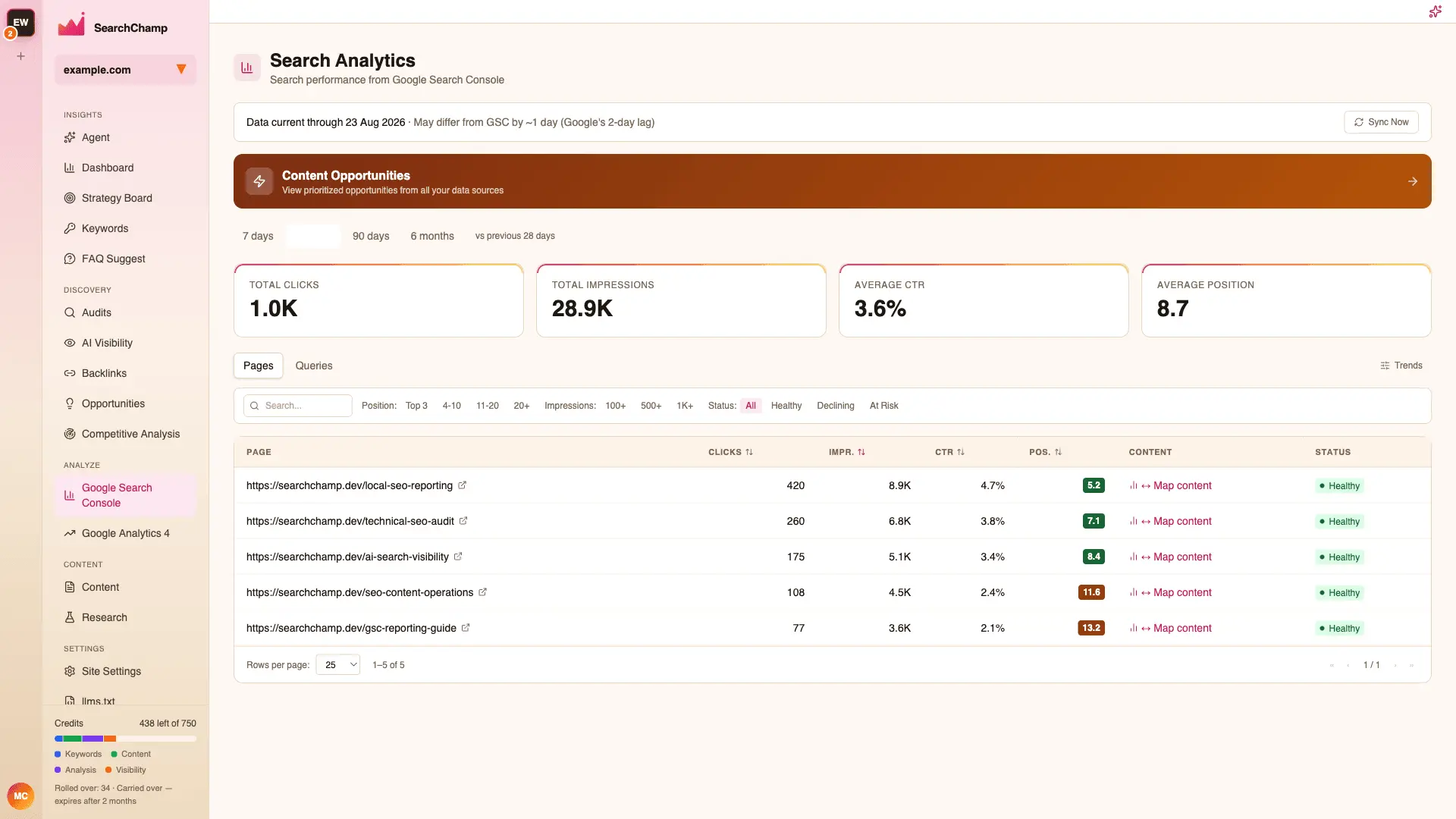Click the Competitive Analysis radar icon

[x=70, y=434]
